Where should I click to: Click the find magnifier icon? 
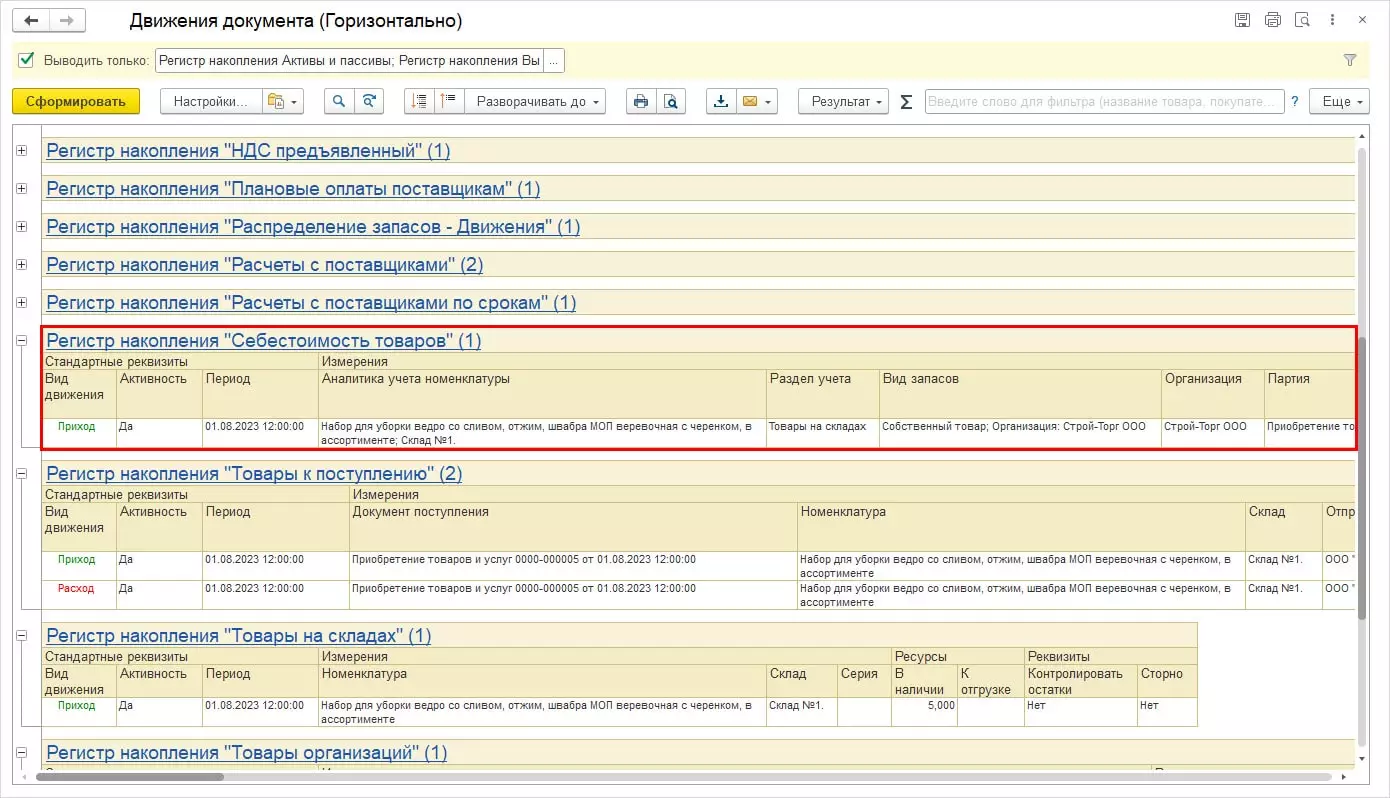click(339, 101)
